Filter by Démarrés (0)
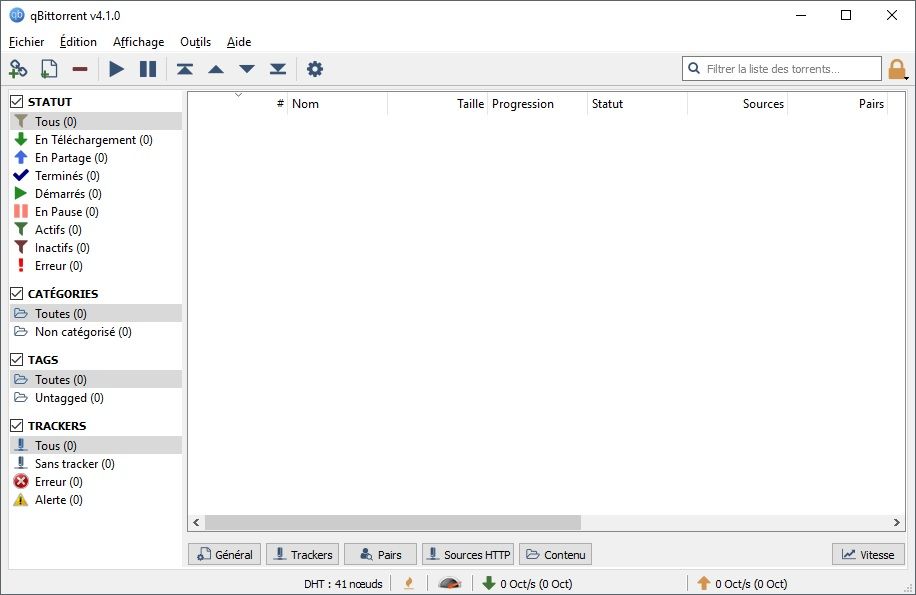Image resolution: width=916 pixels, height=595 pixels. pyautogui.click(x=96, y=194)
